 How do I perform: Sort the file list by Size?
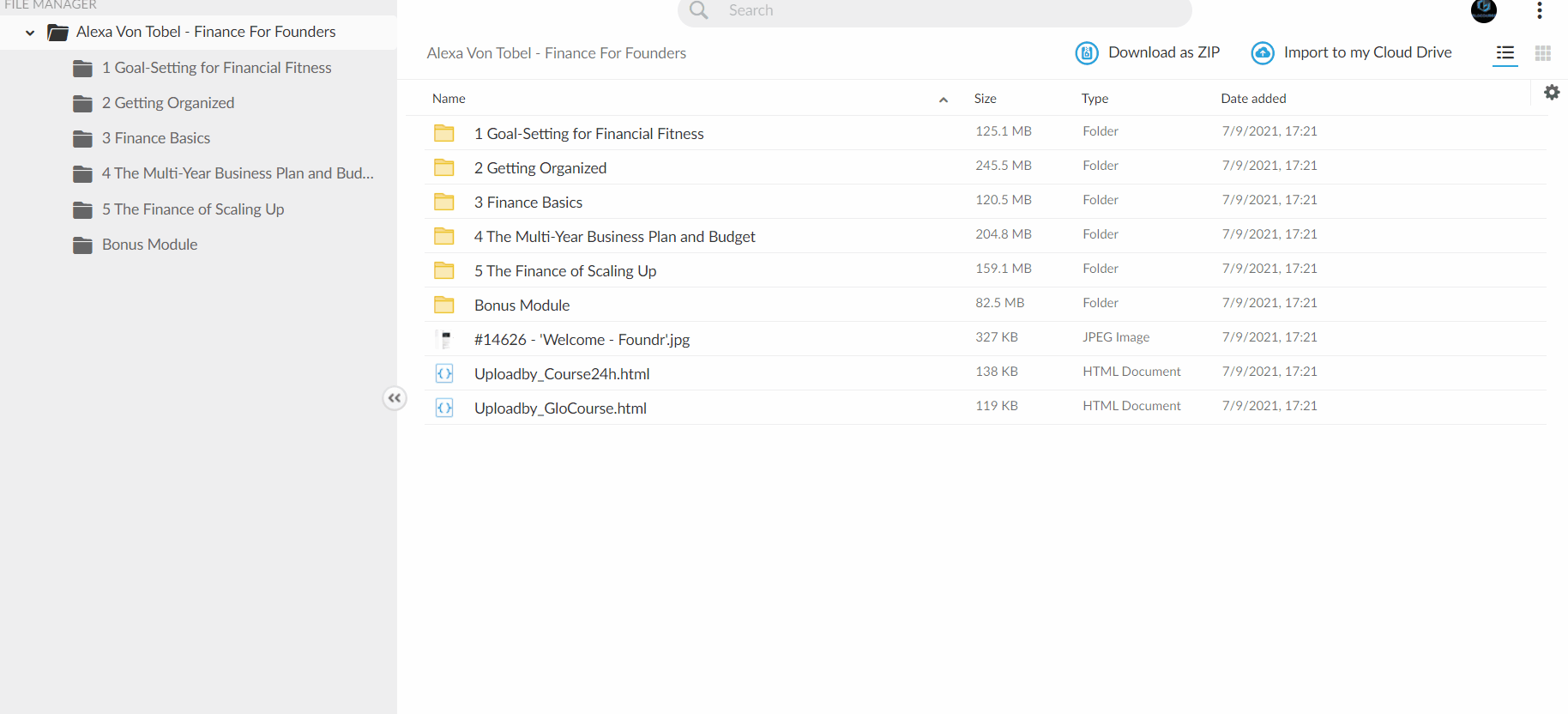tap(986, 99)
